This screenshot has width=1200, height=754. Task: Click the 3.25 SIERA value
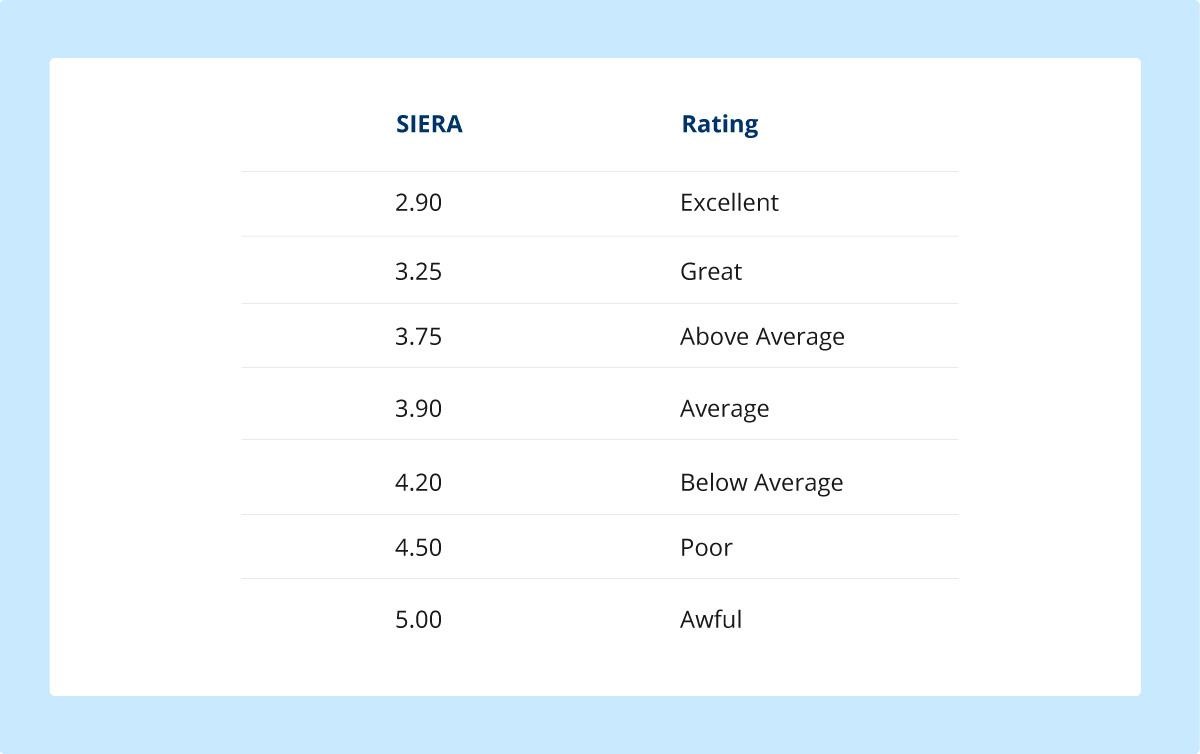pos(418,272)
